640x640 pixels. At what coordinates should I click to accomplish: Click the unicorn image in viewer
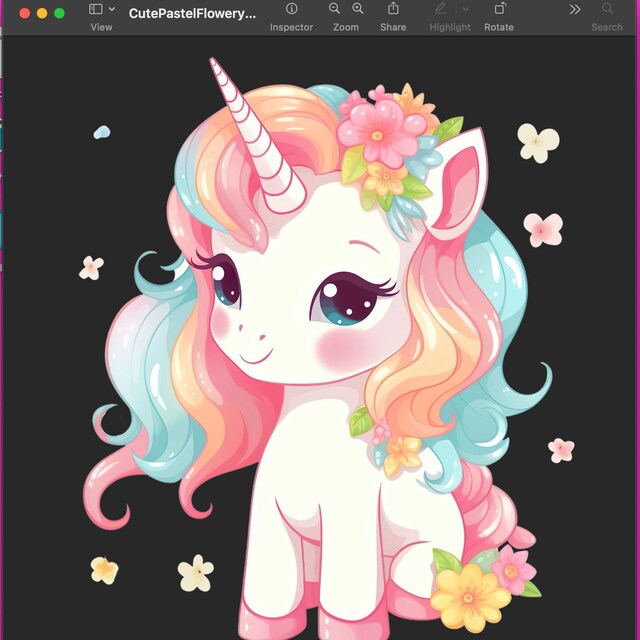point(318,347)
